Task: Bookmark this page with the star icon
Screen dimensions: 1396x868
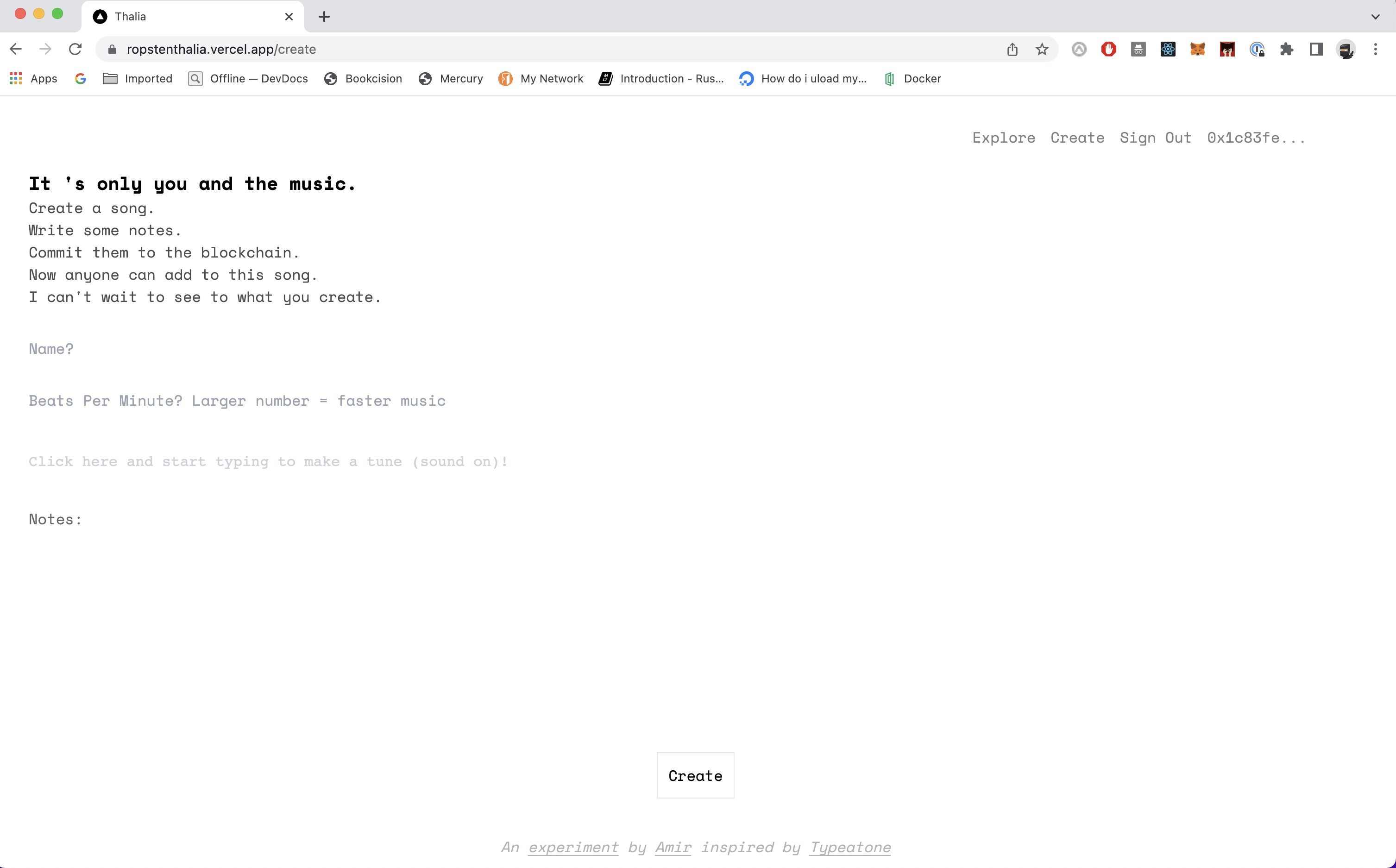Action: [1042, 50]
